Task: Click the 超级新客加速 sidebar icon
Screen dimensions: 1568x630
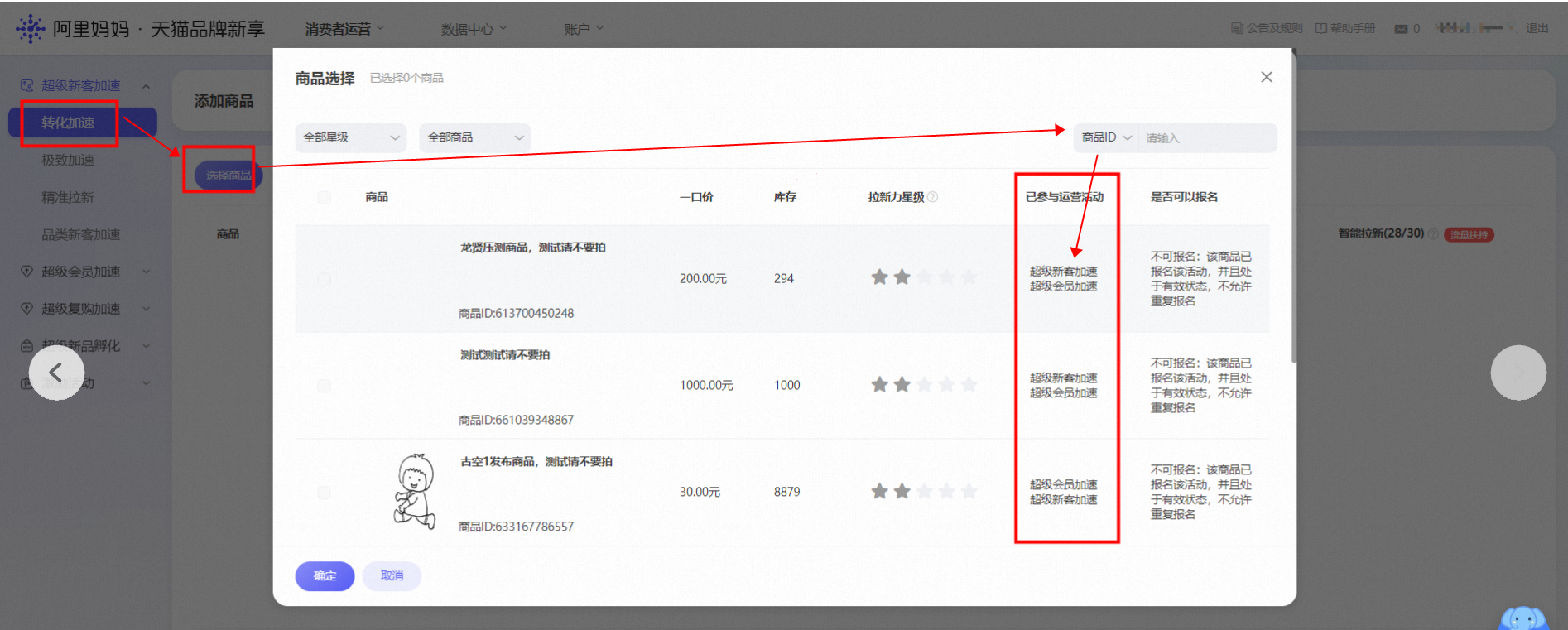Action: tap(26, 85)
